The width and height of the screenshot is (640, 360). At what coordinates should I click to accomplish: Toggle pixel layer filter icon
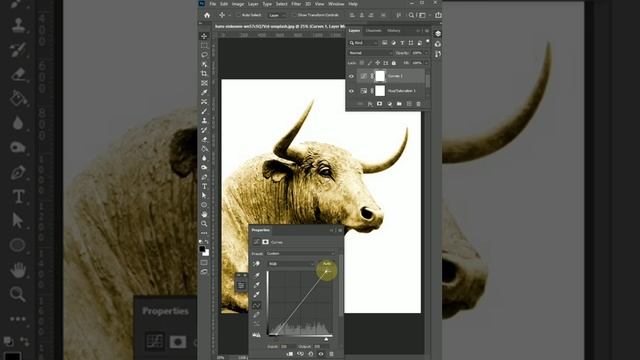[x=384, y=43]
